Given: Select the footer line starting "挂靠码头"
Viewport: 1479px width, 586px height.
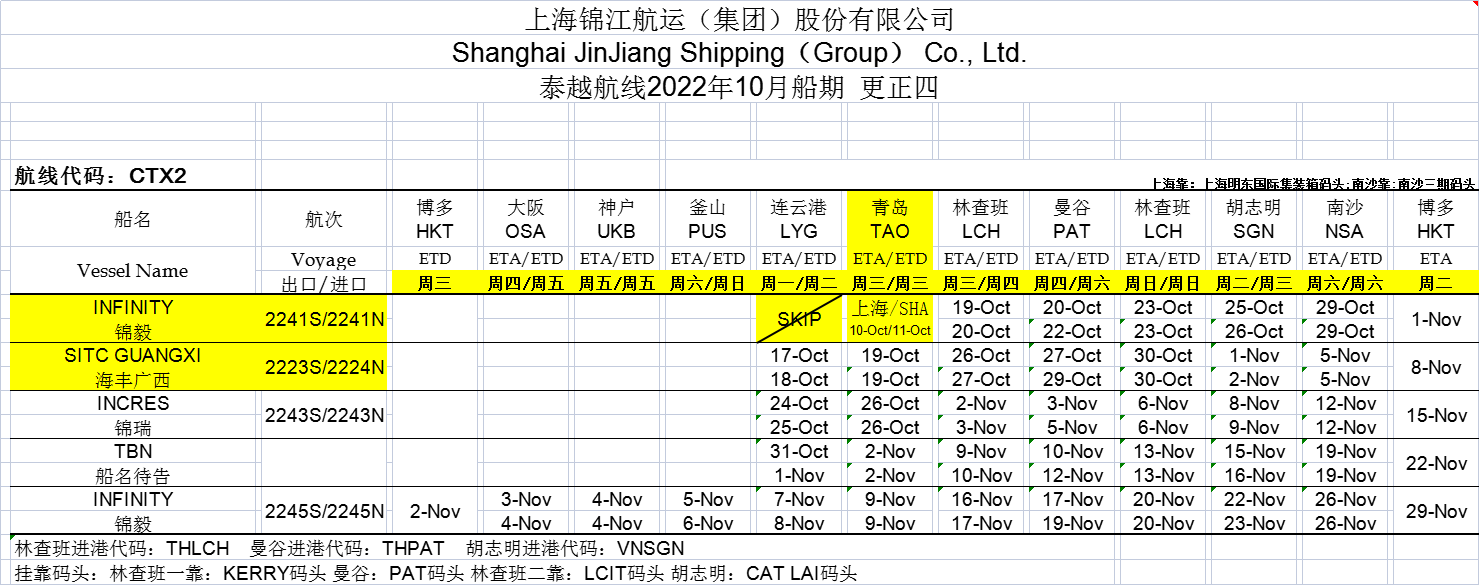Looking at the screenshot, I should pyautogui.click(x=436, y=573).
